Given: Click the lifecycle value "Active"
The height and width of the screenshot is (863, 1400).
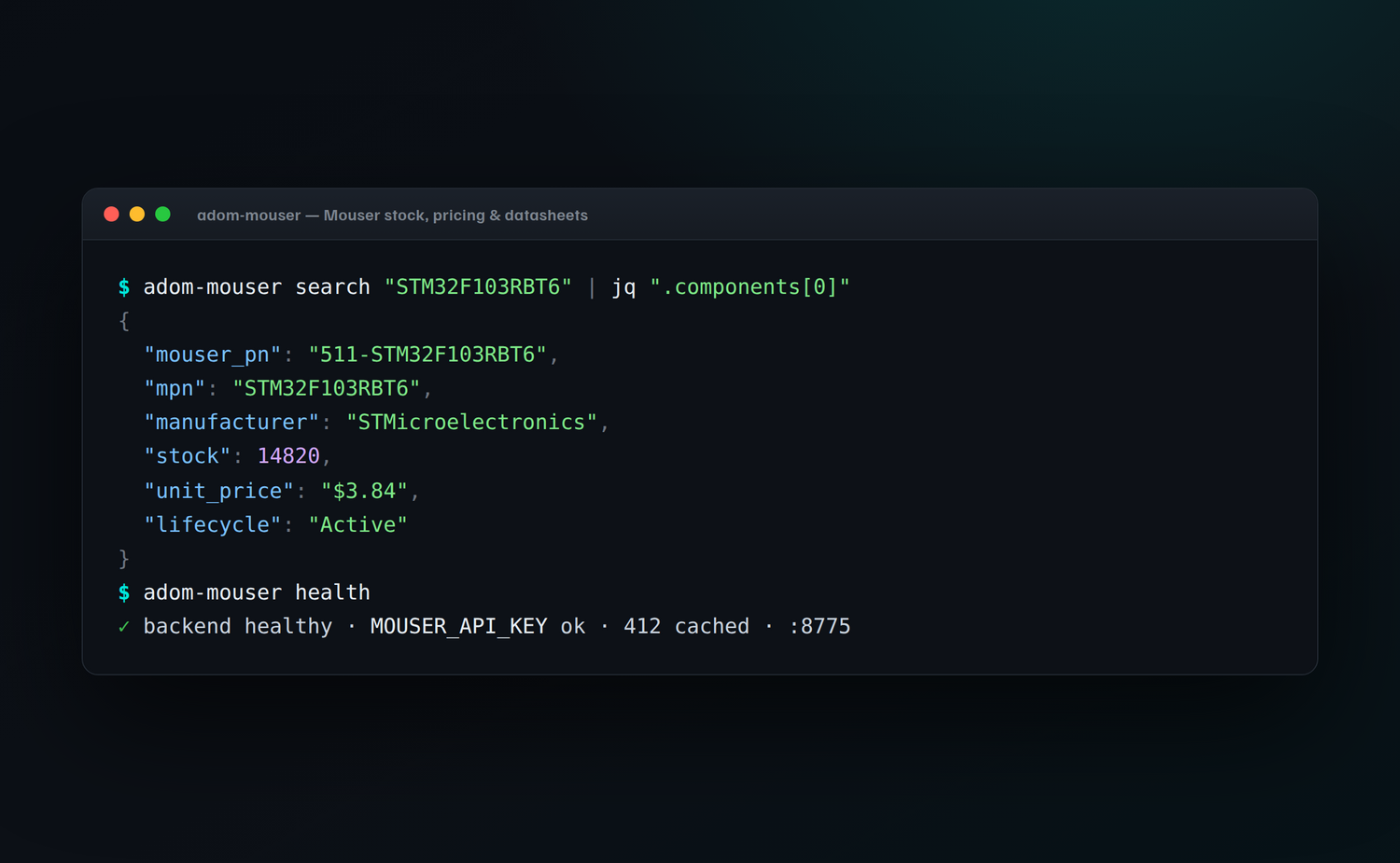Looking at the screenshot, I should click(358, 525).
